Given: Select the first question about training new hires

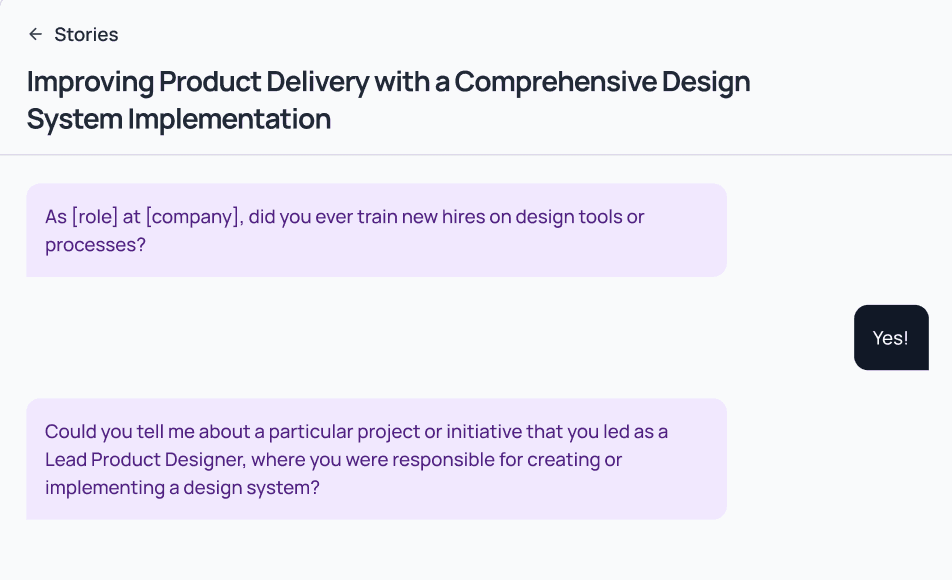Looking at the screenshot, I should [376, 230].
